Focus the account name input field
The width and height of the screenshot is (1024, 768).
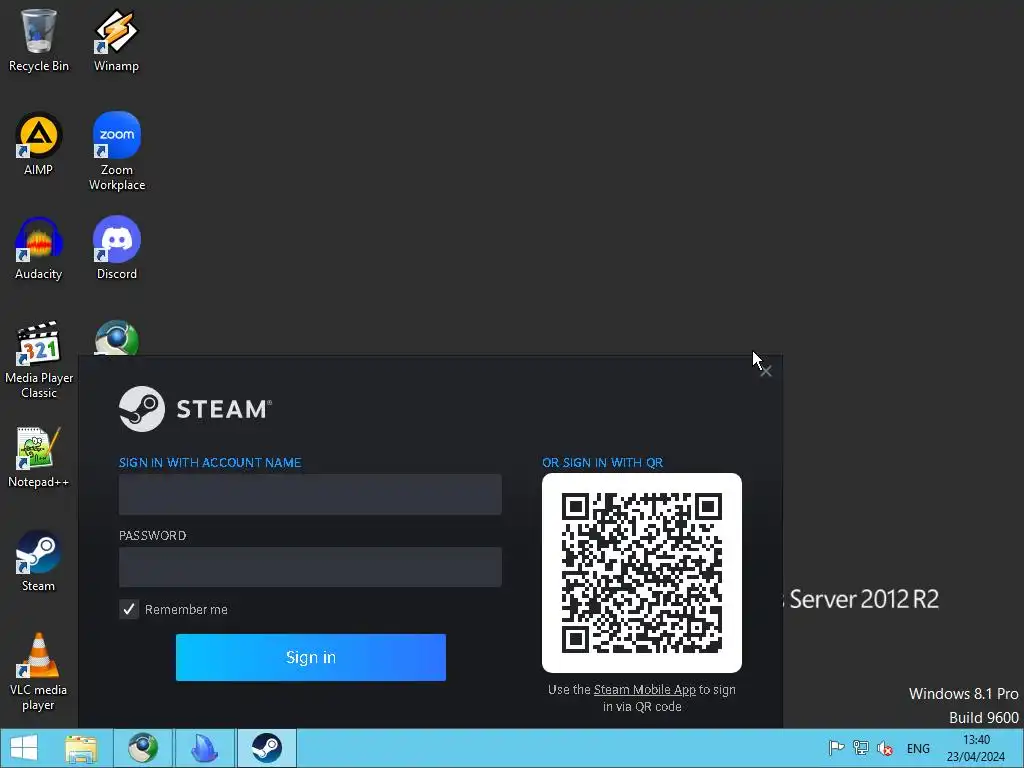coord(310,494)
